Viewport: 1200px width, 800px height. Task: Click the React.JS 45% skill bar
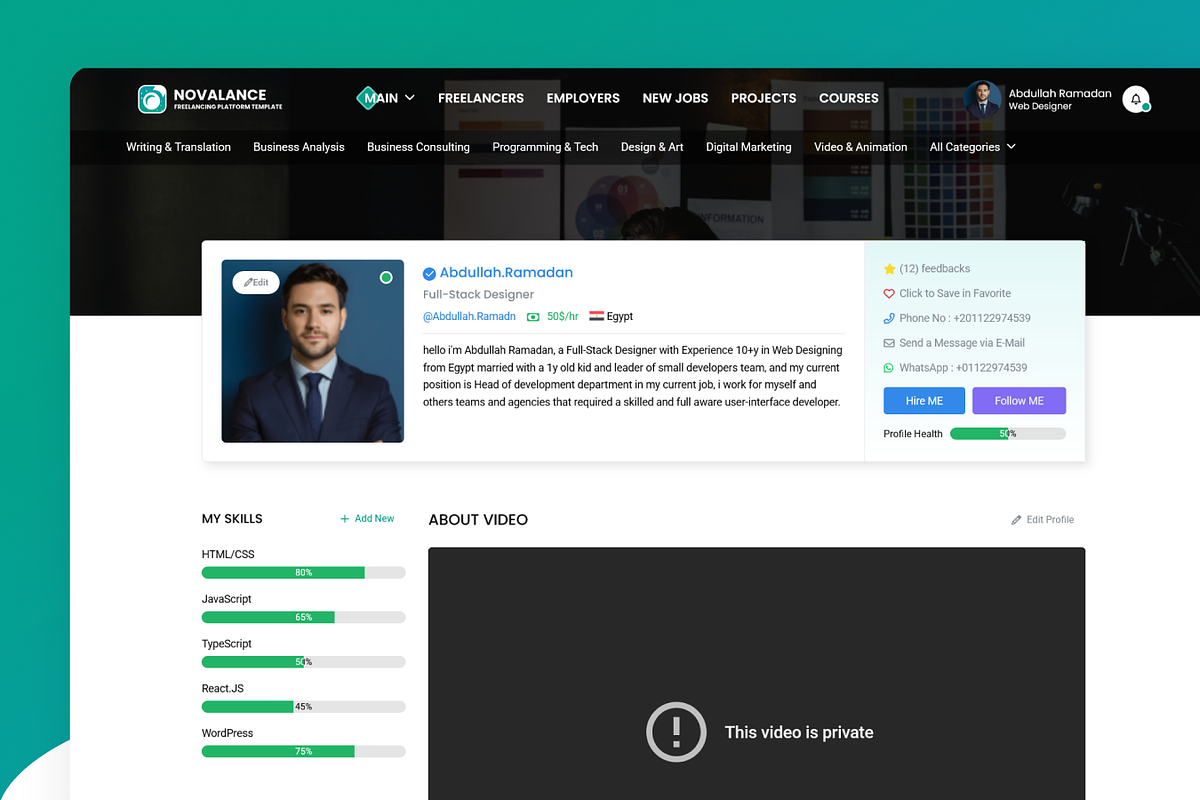(304, 707)
